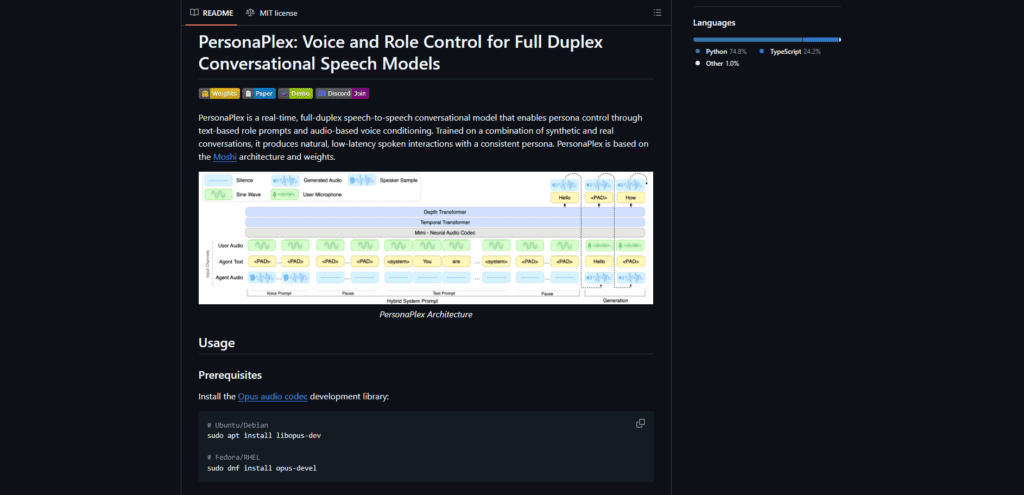Image resolution: width=1024 pixels, height=495 pixels.
Task: Open the PersonaPlex Architecture diagram image
Action: (x=426, y=238)
